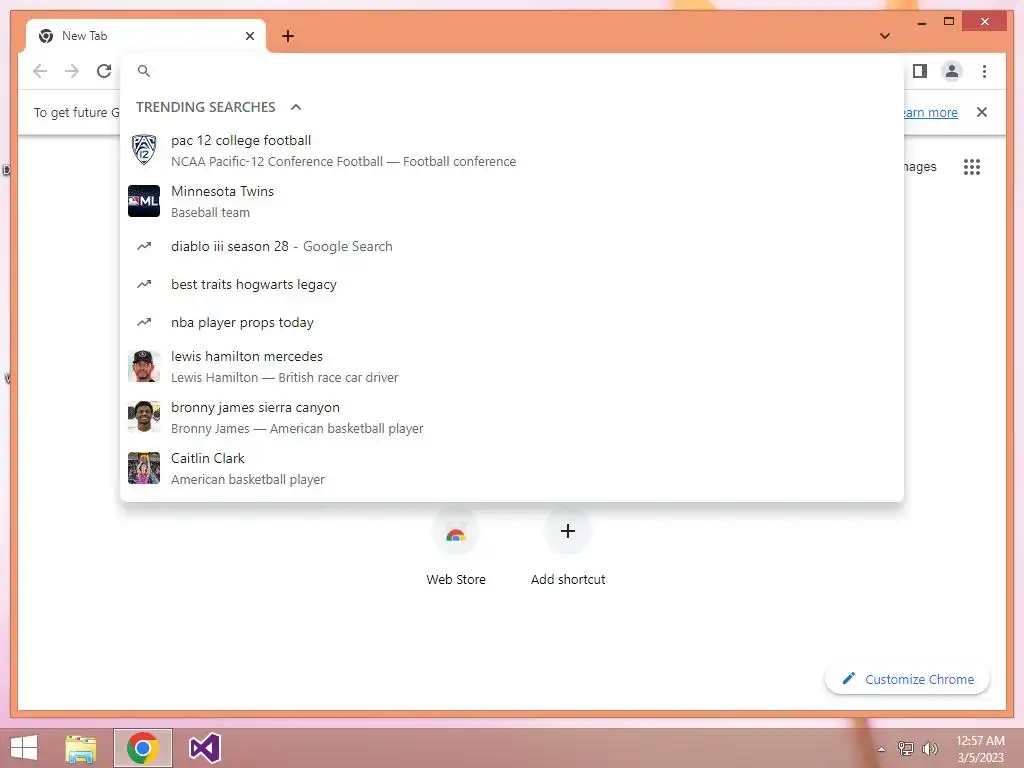Open the Web Store shortcut
This screenshot has height=768, width=1024.
click(456, 547)
